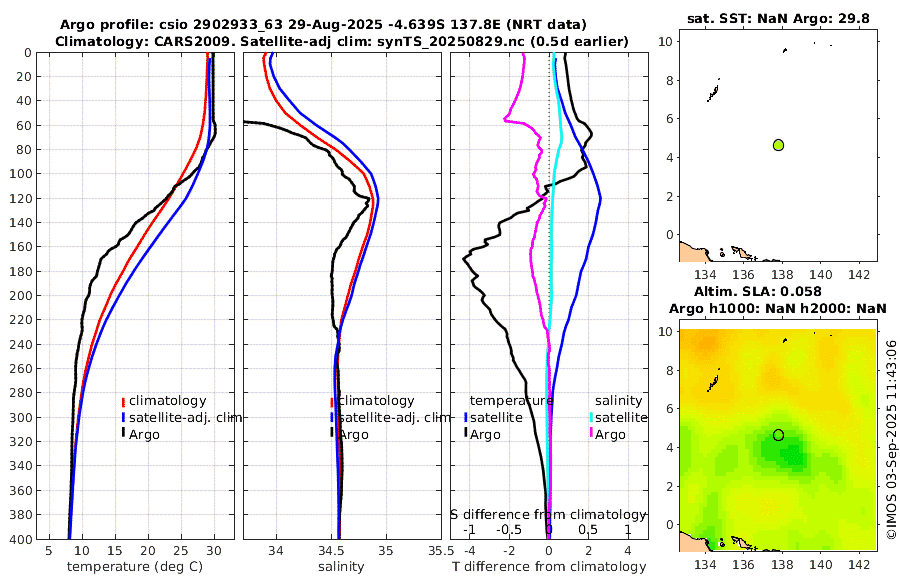Click the 'Altim. SLA: 0.058' heading
The height and width of the screenshot is (580, 900).
click(x=758, y=292)
